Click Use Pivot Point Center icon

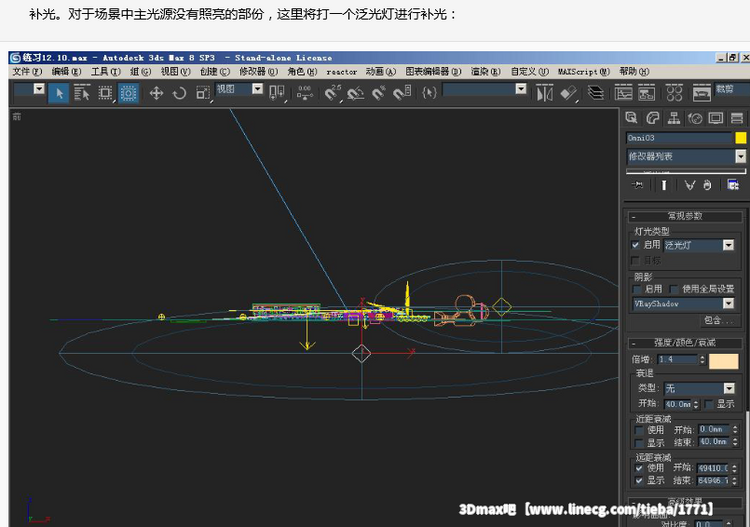[277, 93]
